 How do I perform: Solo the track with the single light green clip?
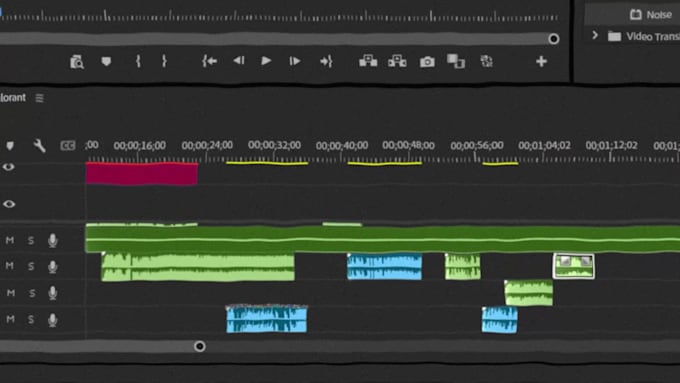coord(32,294)
